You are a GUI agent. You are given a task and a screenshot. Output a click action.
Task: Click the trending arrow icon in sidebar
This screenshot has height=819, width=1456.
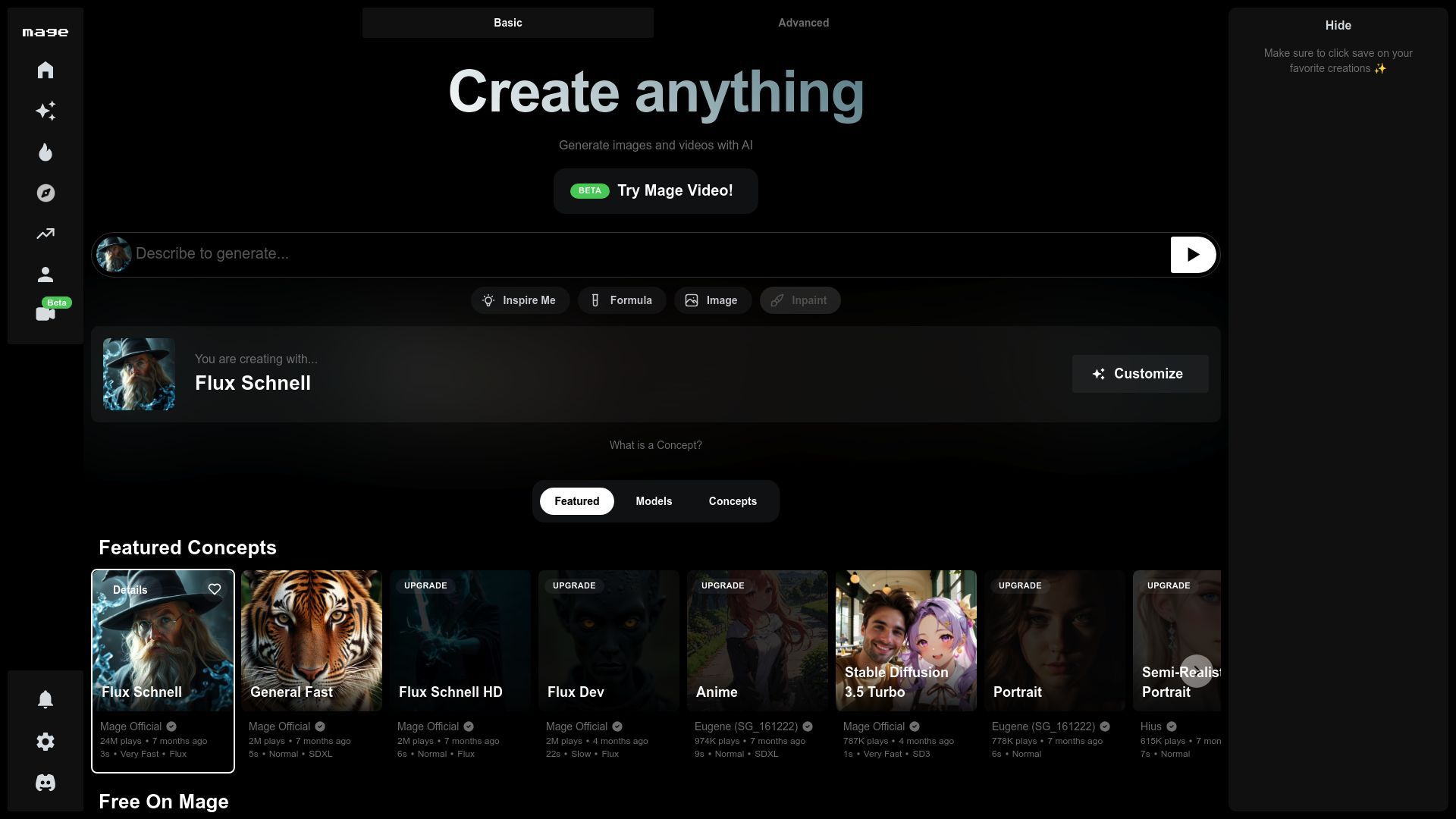45,234
